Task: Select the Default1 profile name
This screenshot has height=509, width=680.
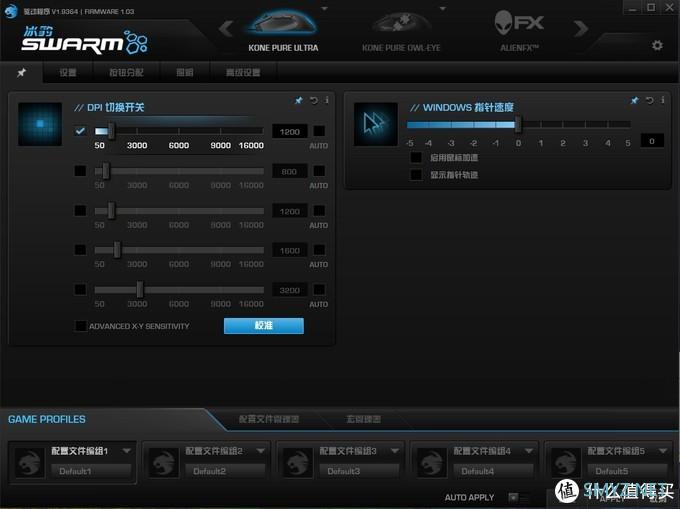Action: coord(91,471)
